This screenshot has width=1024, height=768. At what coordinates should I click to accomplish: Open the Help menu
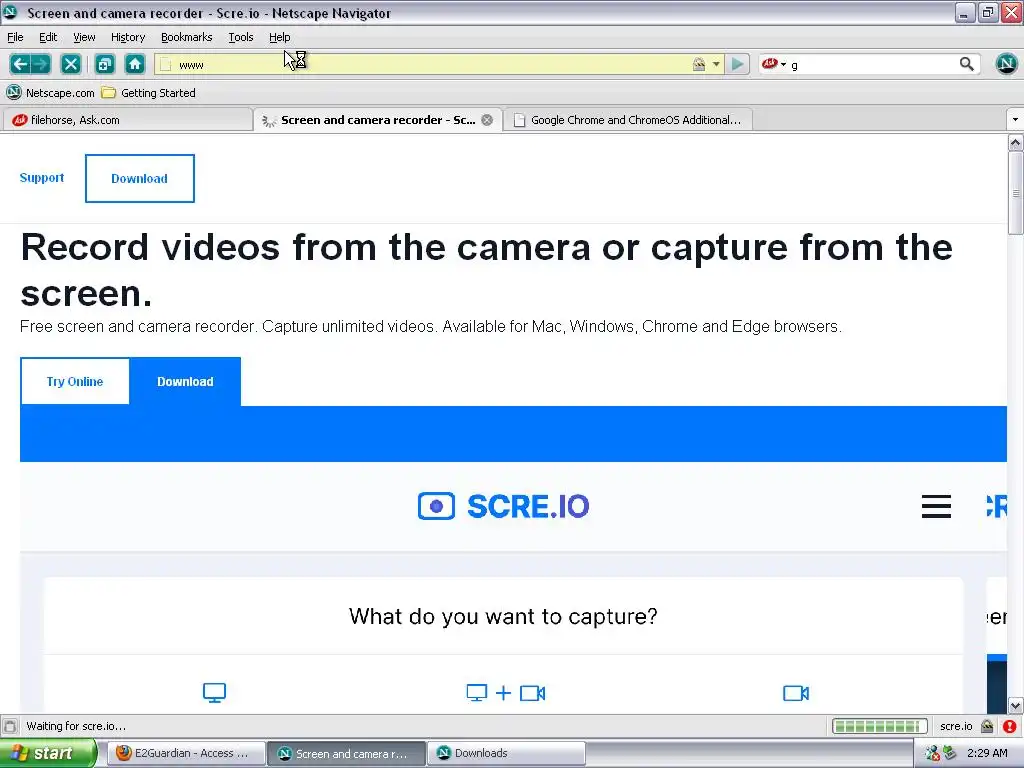tap(280, 37)
